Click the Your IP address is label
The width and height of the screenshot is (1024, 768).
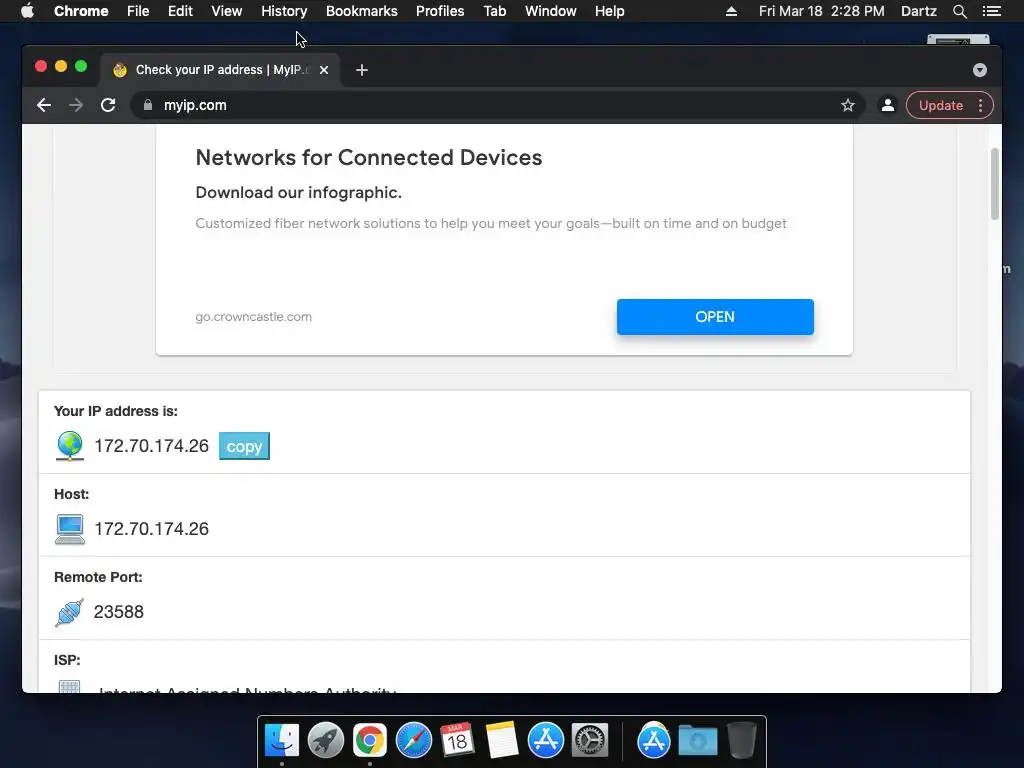116,411
